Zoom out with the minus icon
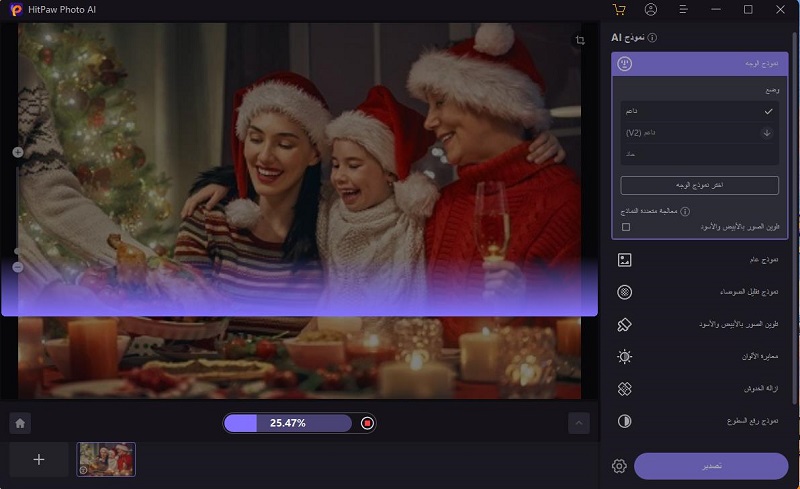 (18, 267)
